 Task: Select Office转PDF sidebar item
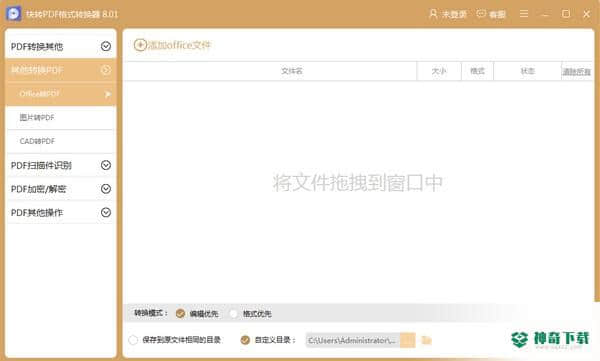[60, 94]
